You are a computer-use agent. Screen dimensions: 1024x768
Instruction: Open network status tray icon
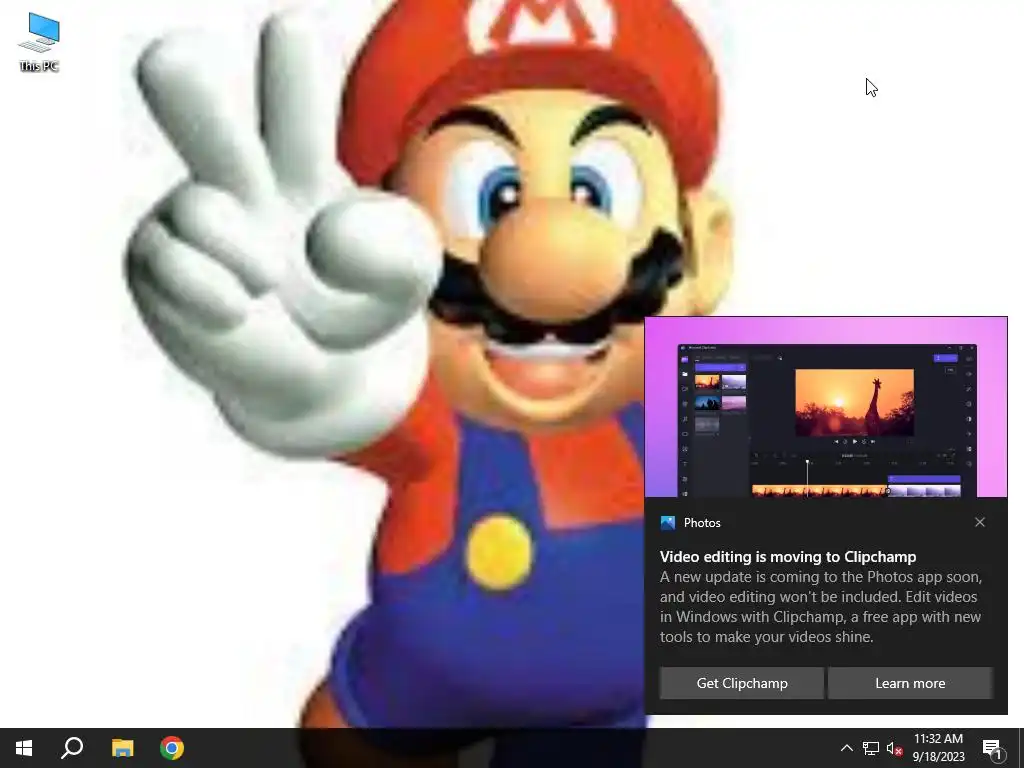tap(871, 748)
